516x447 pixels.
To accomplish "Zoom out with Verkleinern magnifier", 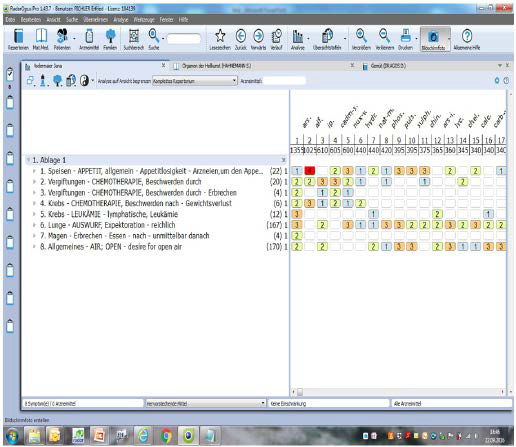I will 385,36.
